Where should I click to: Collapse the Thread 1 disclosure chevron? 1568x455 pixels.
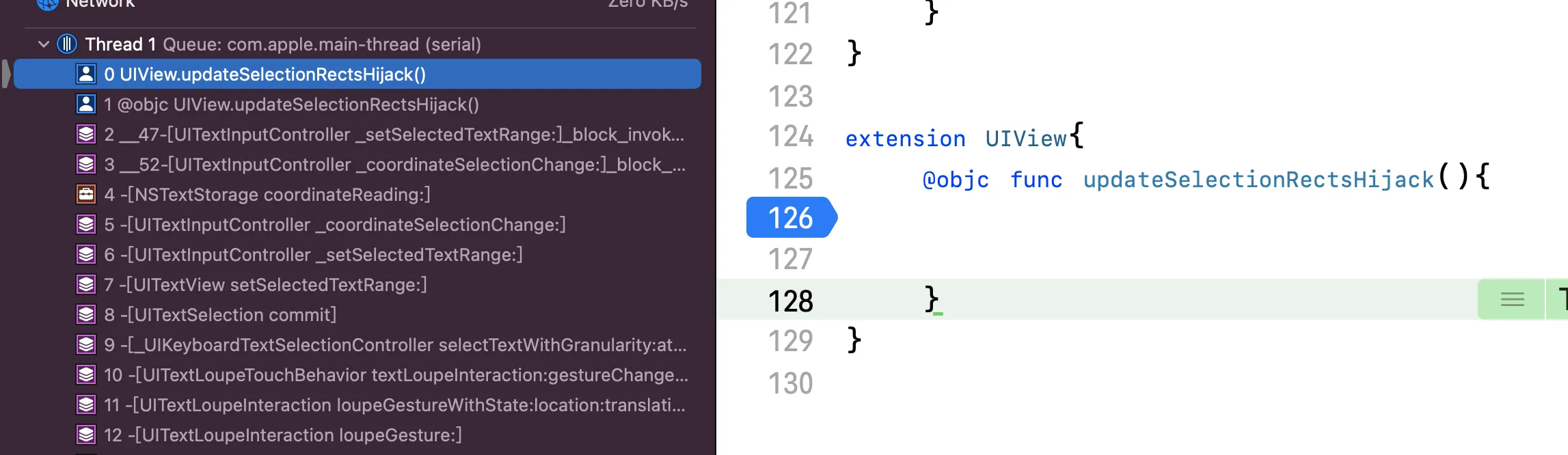pyautogui.click(x=44, y=44)
